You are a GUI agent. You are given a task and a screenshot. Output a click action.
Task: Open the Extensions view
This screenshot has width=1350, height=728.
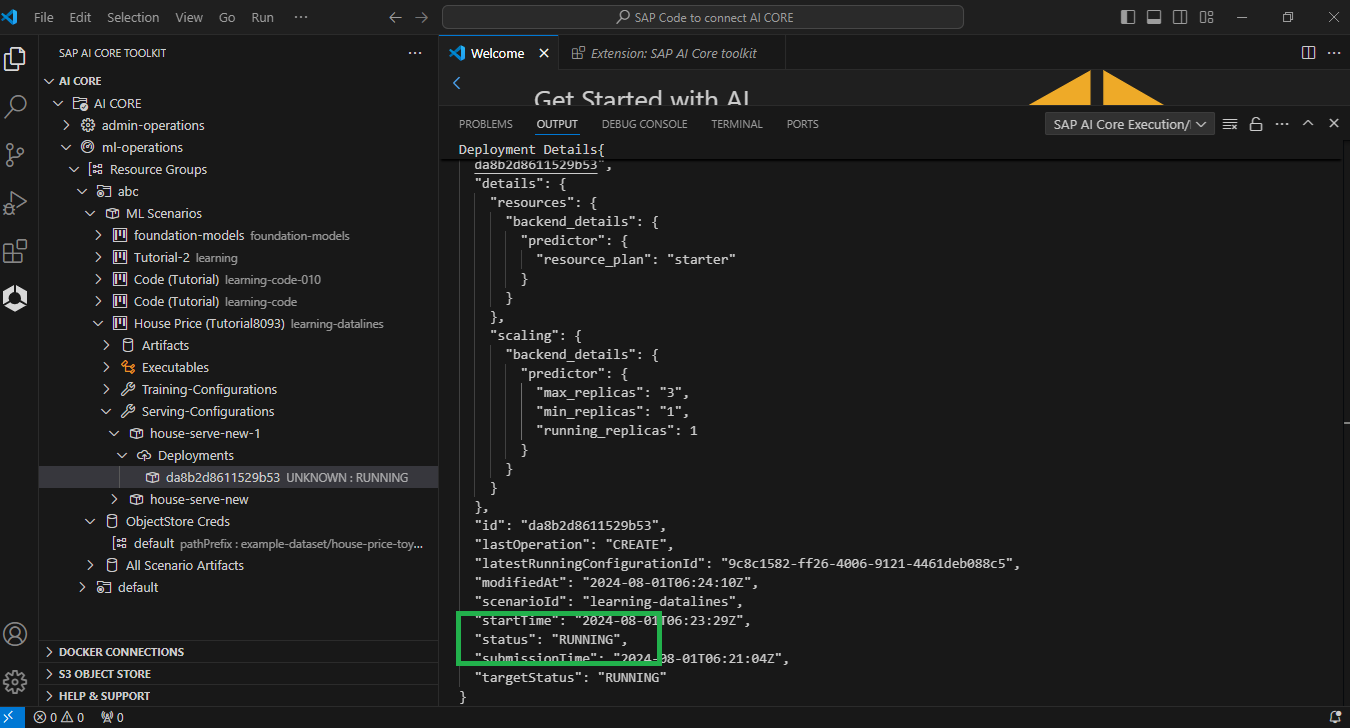click(x=15, y=251)
